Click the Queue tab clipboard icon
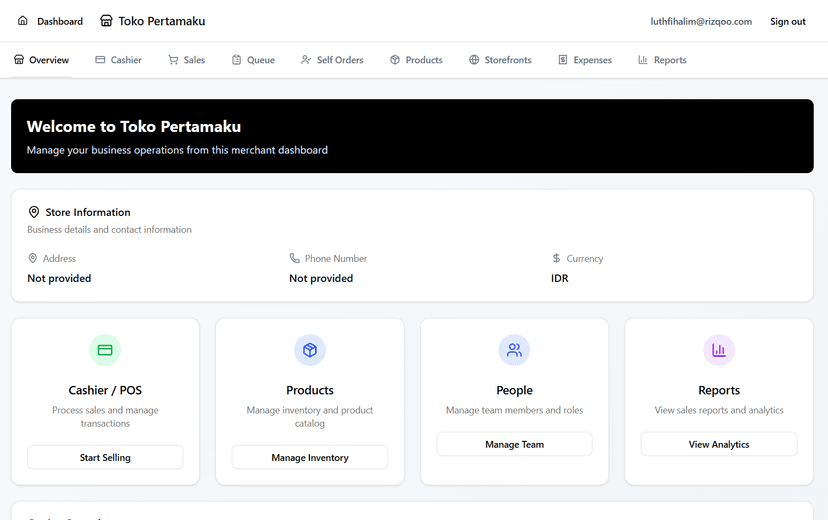 pos(237,60)
